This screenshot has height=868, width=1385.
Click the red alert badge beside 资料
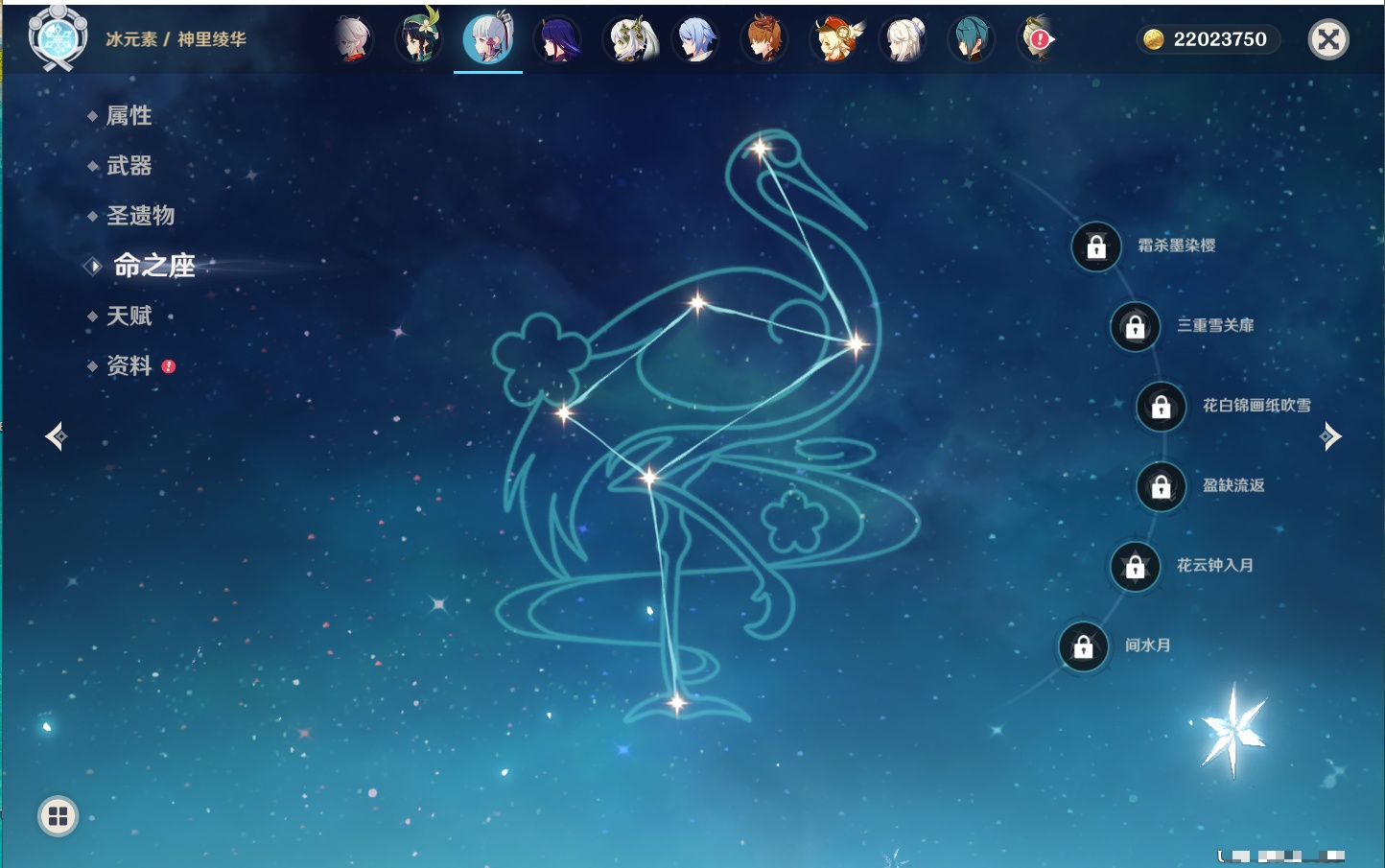click(x=169, y=366)
